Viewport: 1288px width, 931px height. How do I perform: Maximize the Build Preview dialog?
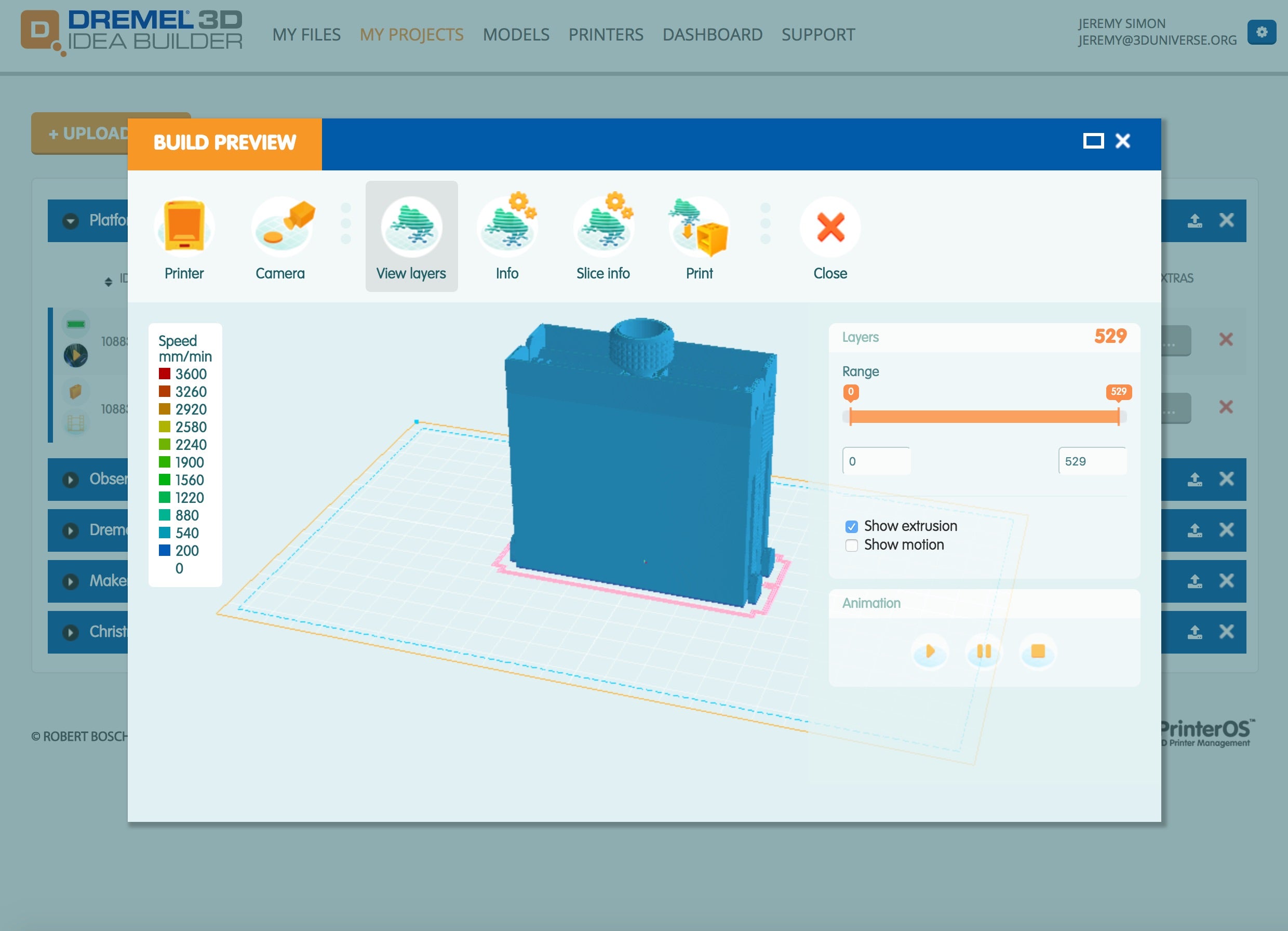(x=1093, y=141)
